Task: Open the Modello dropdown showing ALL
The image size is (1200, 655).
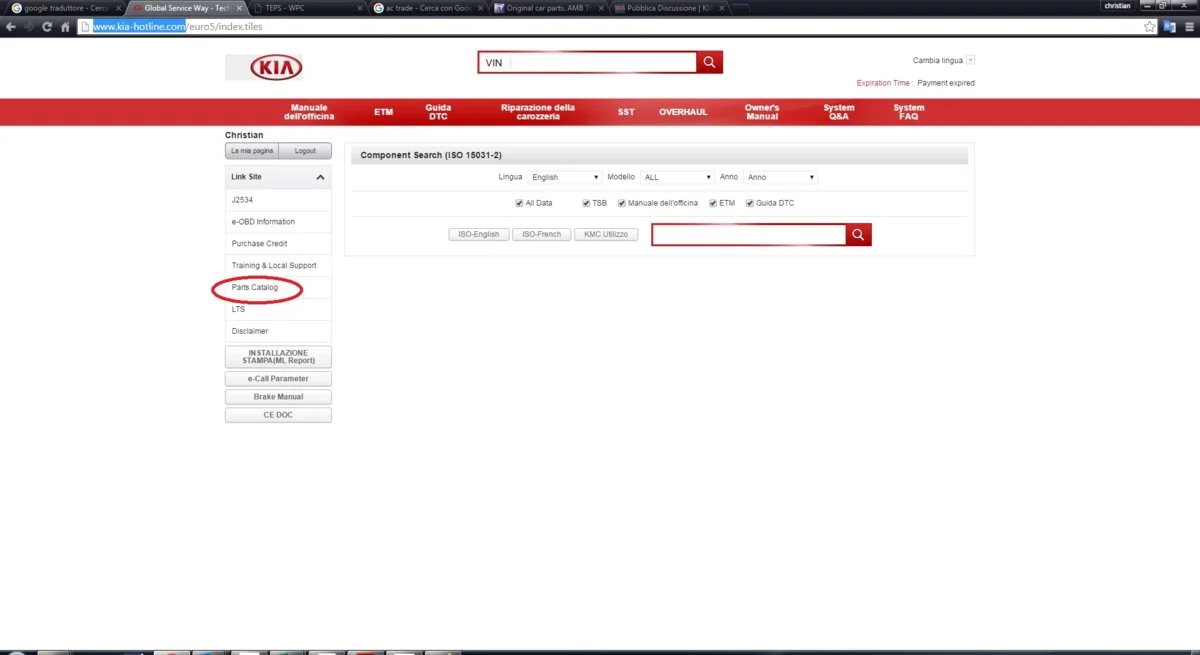Action: 677,177
